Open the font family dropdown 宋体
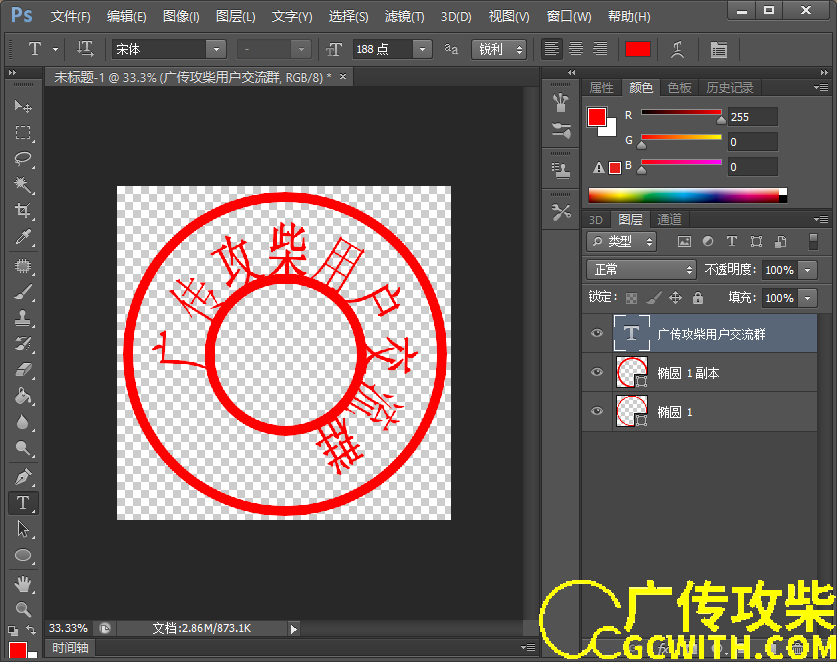 216,49
